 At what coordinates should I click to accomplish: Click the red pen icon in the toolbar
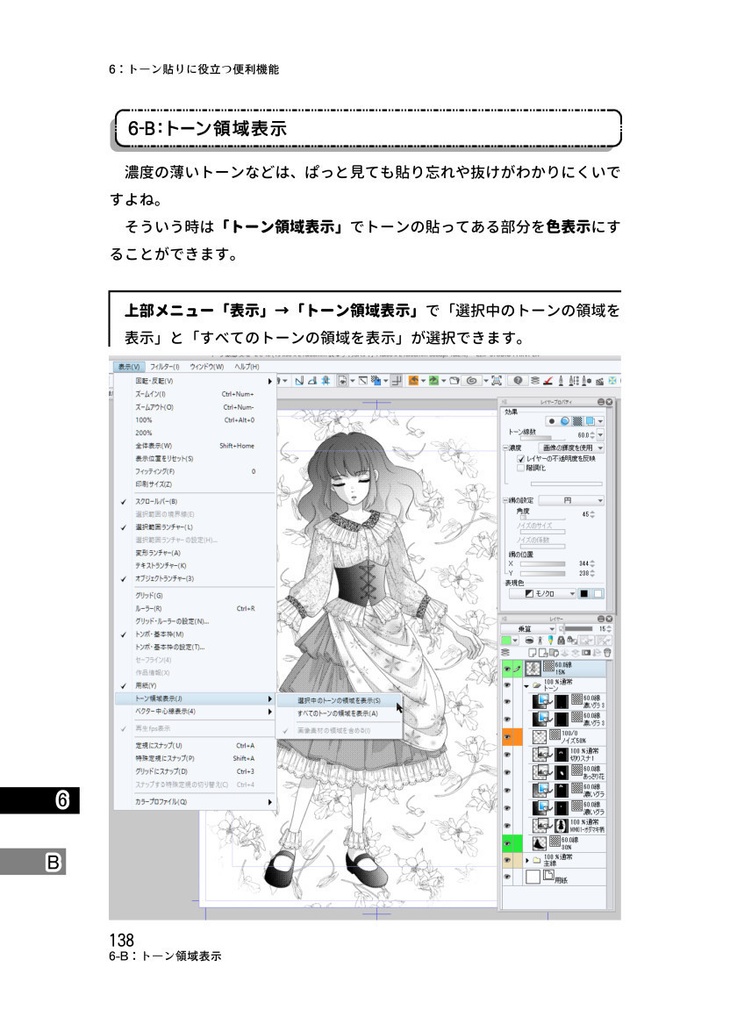[x=548, y=380]
